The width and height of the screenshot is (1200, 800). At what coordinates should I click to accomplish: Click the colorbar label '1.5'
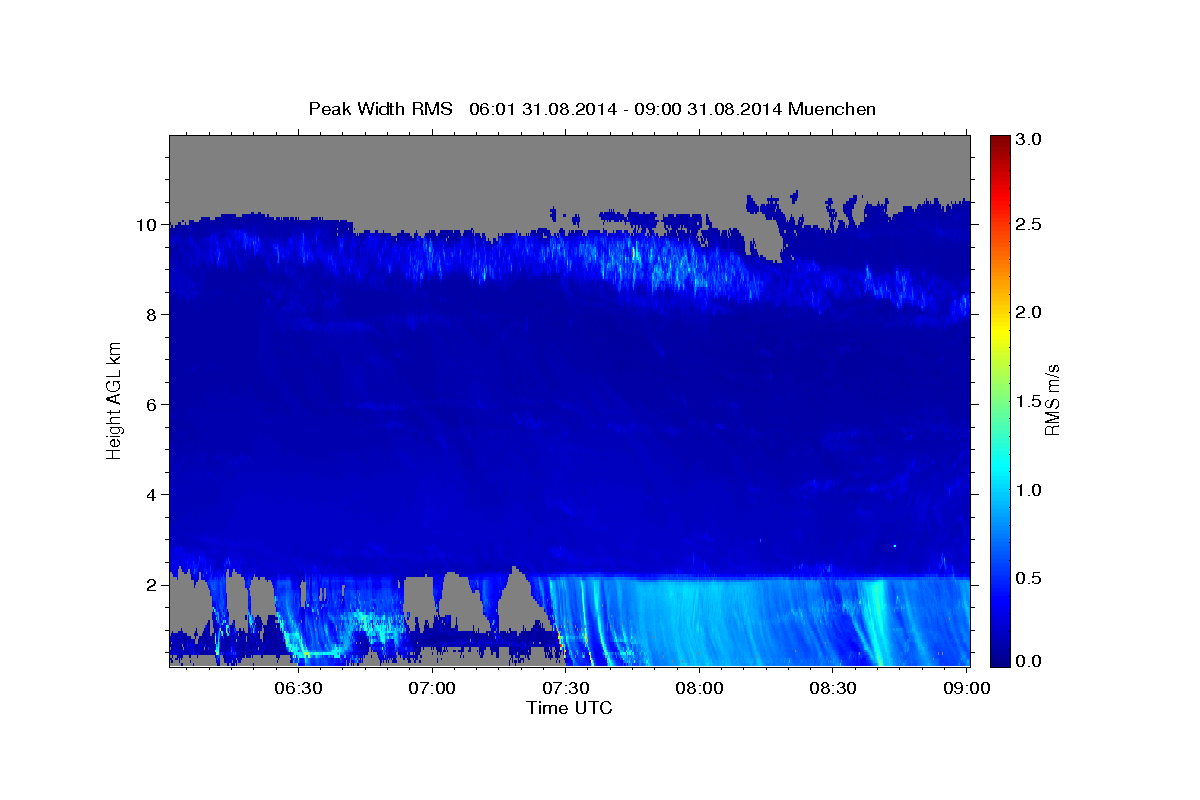click(x=1031, y=401)
